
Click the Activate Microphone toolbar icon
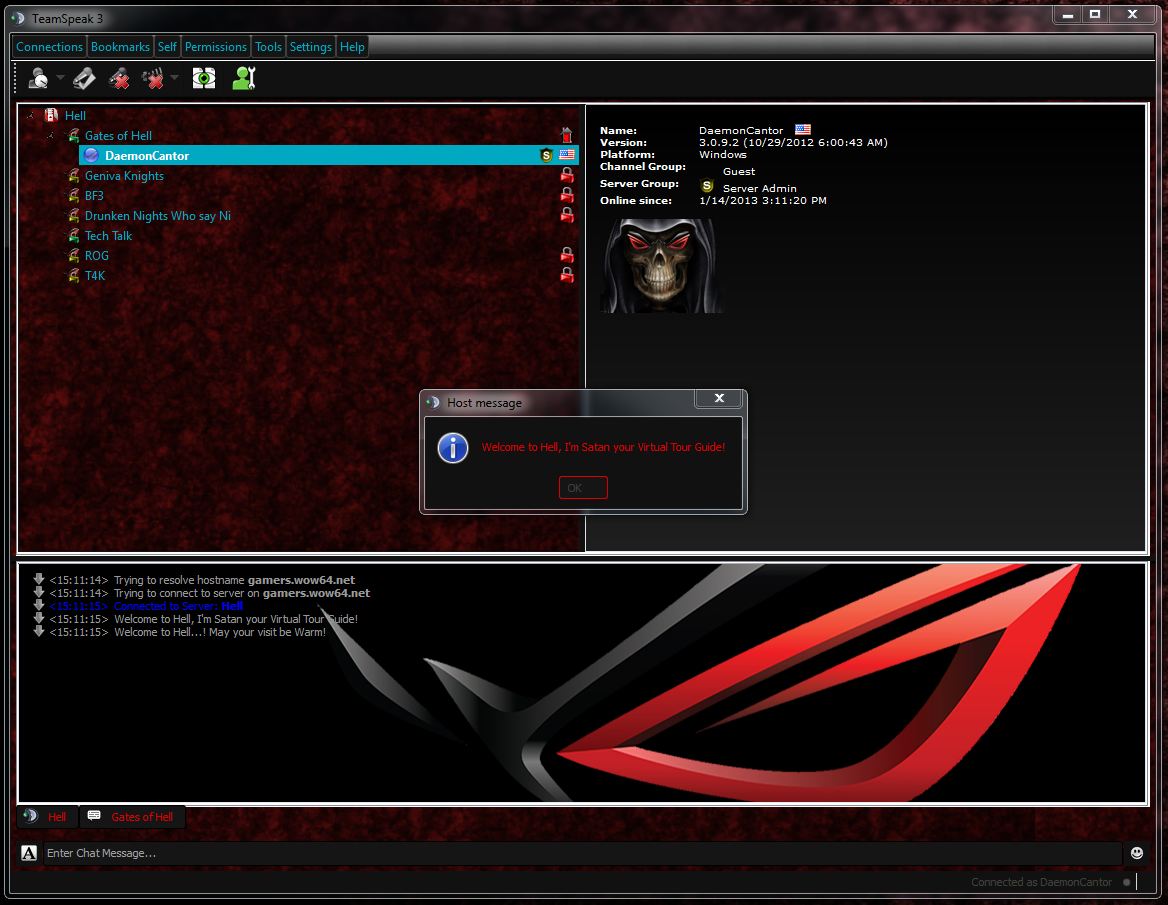point(83,78)
